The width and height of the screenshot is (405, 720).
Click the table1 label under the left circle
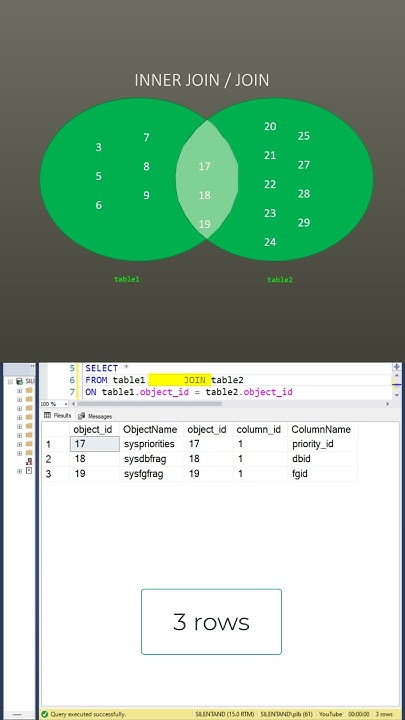click(127, 279)
